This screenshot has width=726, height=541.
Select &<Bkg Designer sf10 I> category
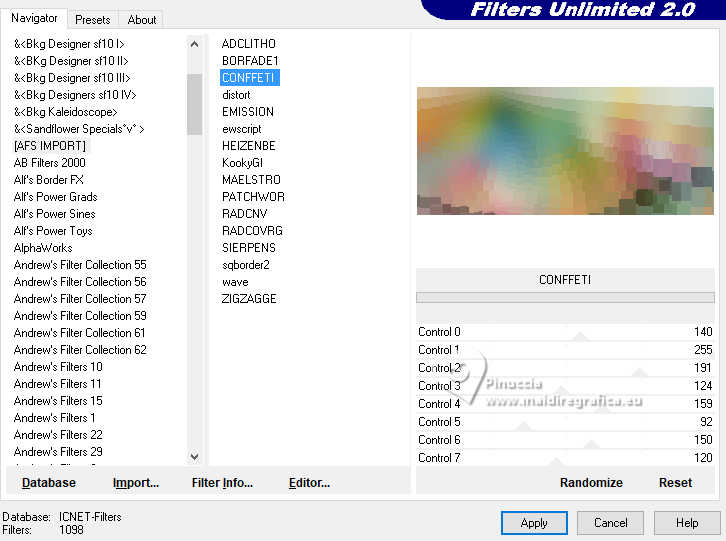[x=69, y=44]
